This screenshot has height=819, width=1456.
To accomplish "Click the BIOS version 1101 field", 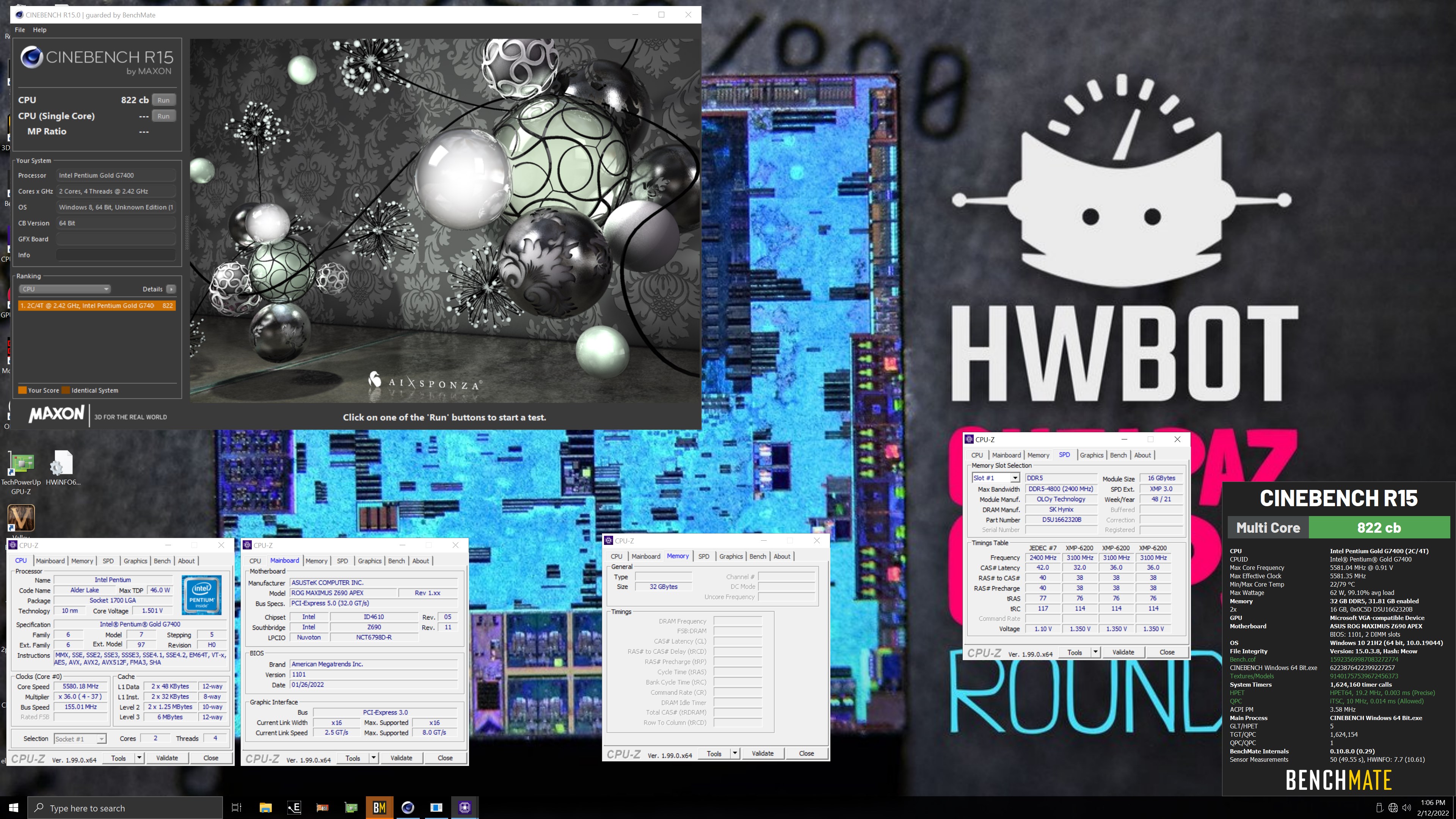I will pos(373,674).
